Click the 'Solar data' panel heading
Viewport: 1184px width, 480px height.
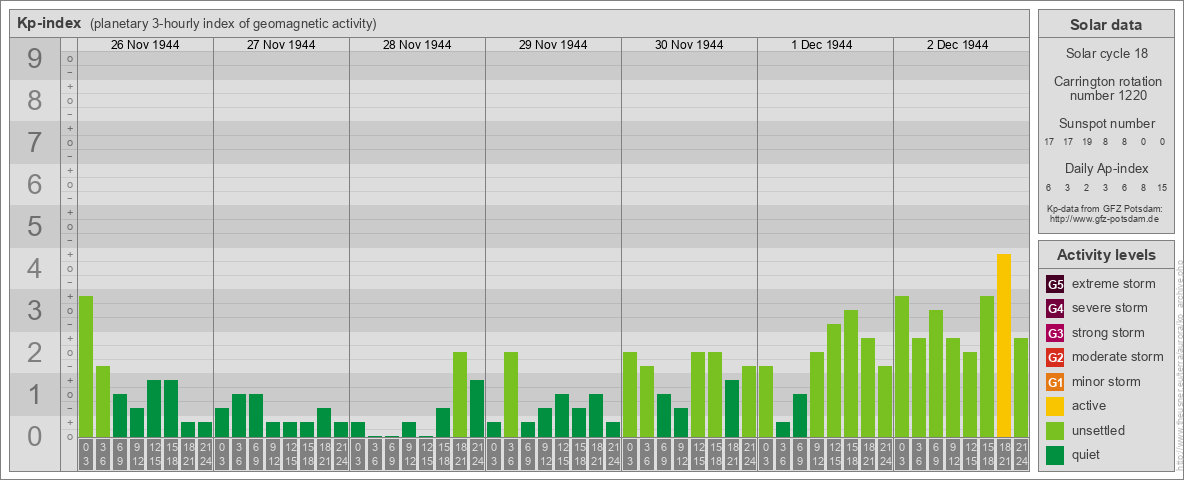(x=1105, y=25)
